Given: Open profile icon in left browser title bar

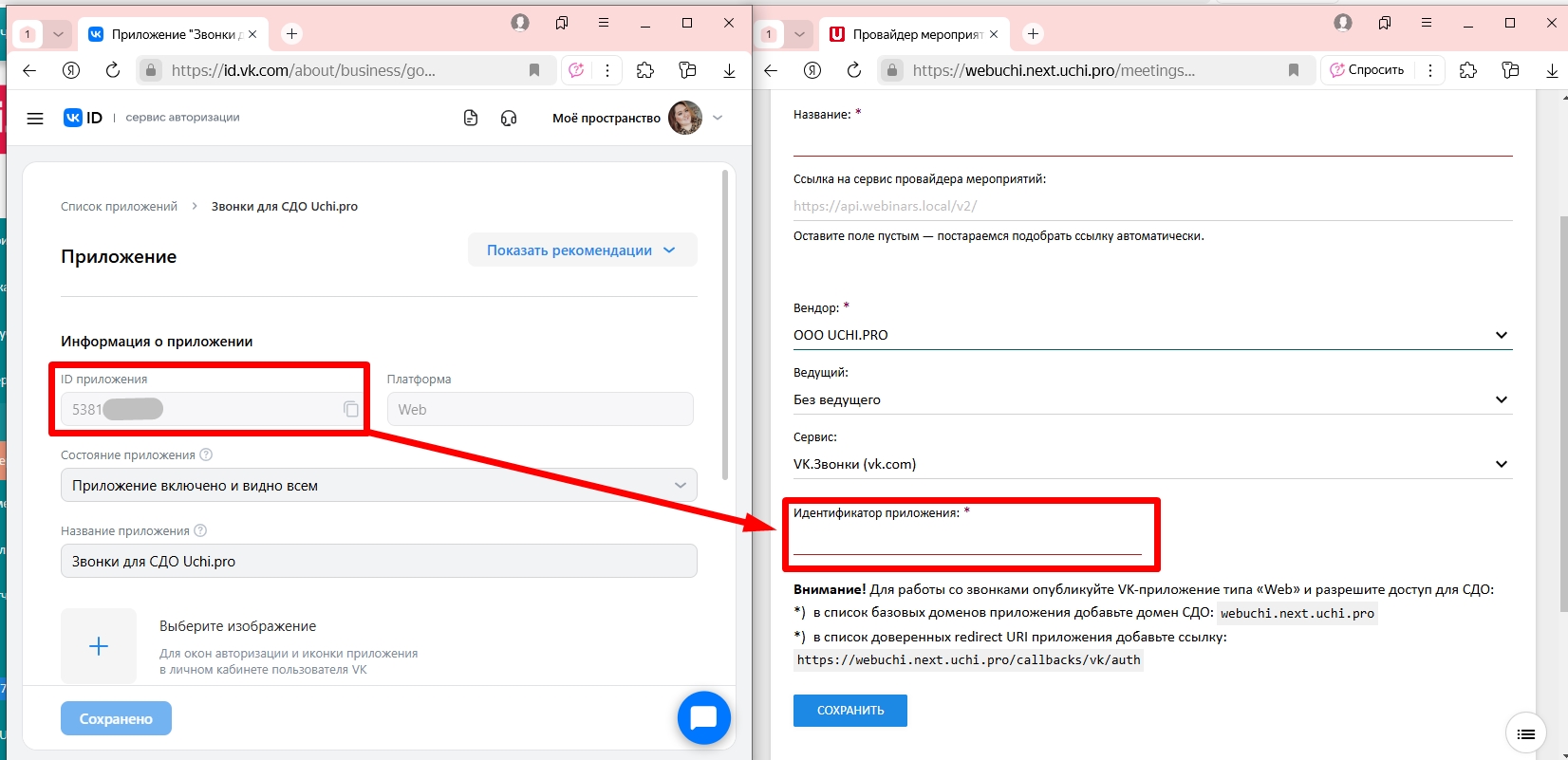Looking at the screenshot, I should [520, 23].
